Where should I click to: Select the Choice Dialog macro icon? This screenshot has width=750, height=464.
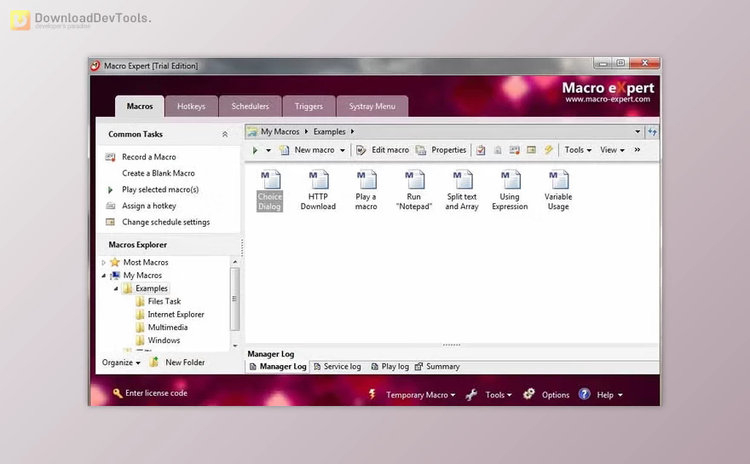pos(270,190)
